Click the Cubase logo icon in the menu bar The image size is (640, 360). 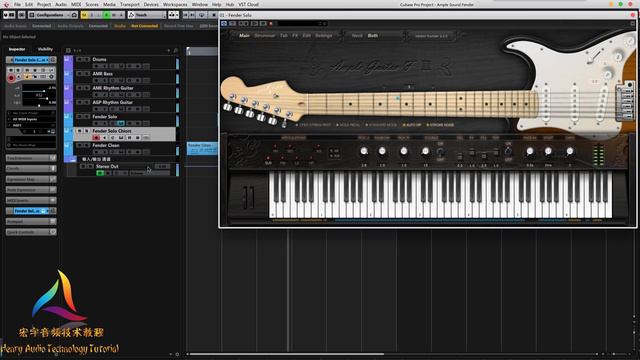point(6,4)
